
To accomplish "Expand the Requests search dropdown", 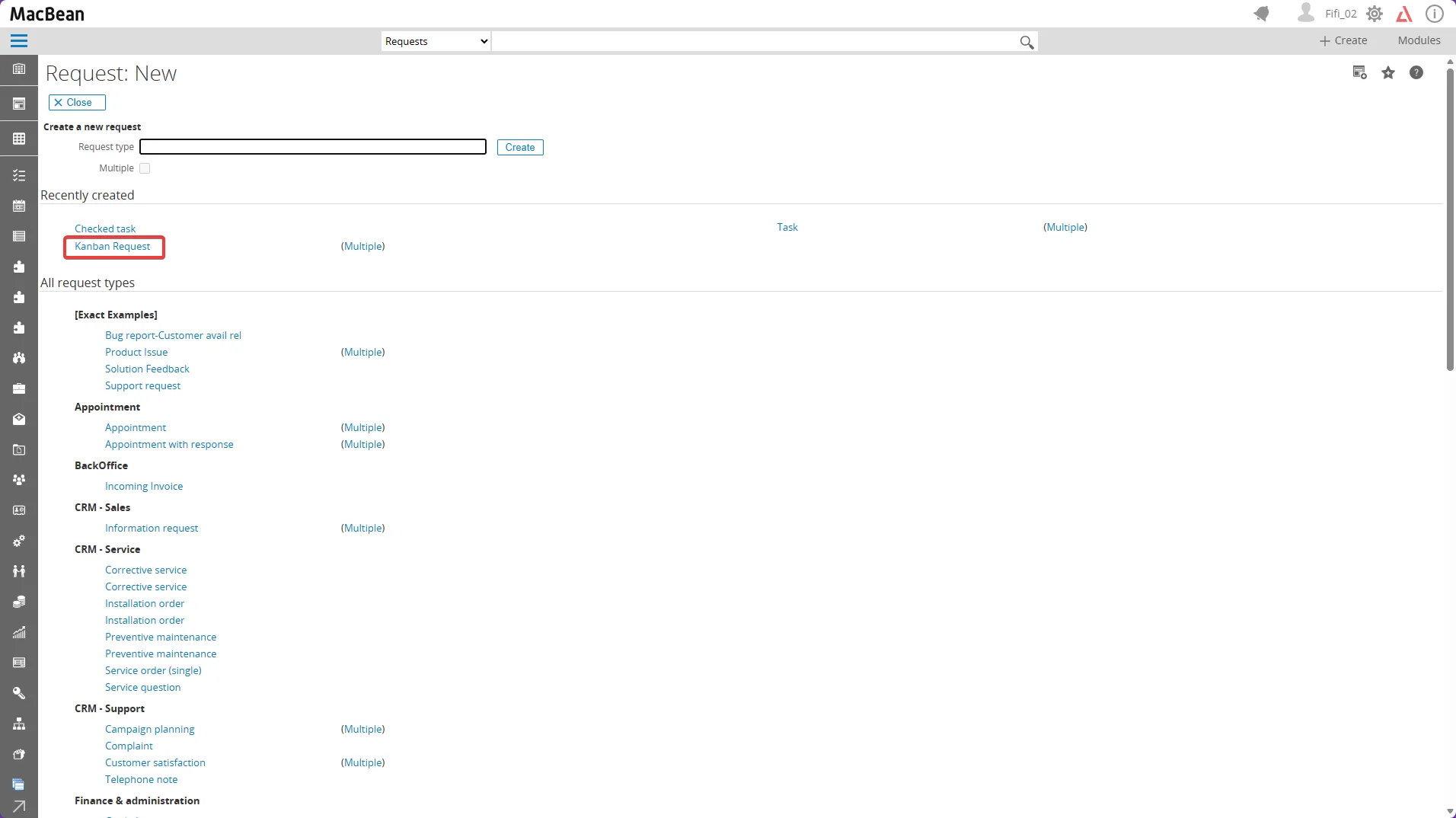I will tap(436, 42).
